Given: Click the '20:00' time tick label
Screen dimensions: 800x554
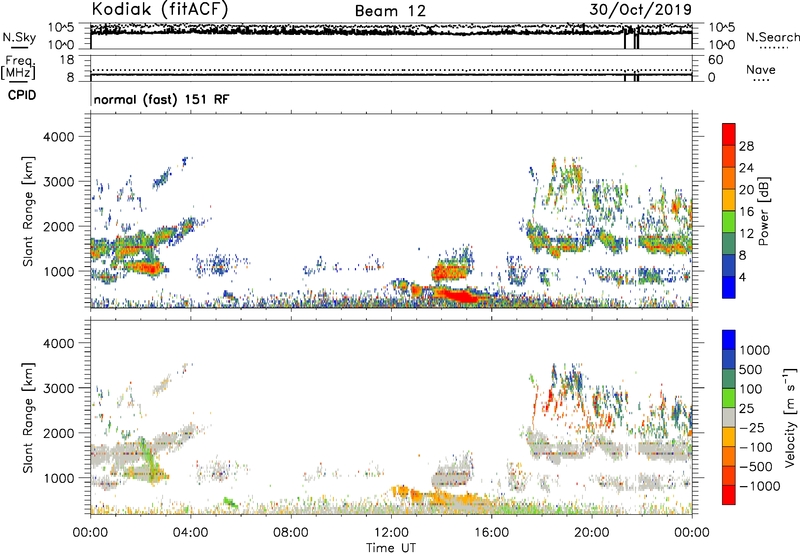Looking at the screenshot, I should [x=592, y=533].
